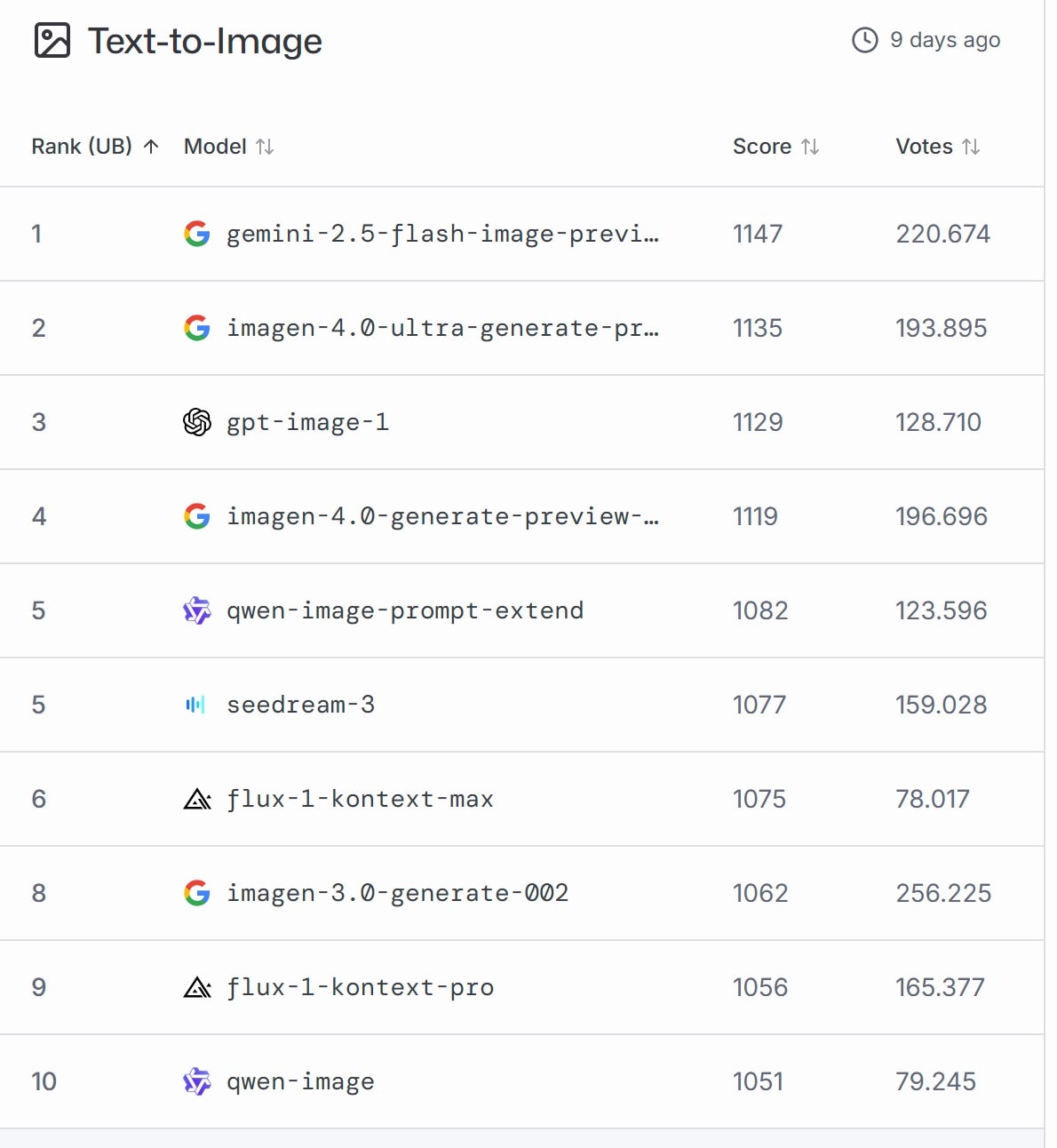Click the up arrow next to Rank (UB)

152,147
